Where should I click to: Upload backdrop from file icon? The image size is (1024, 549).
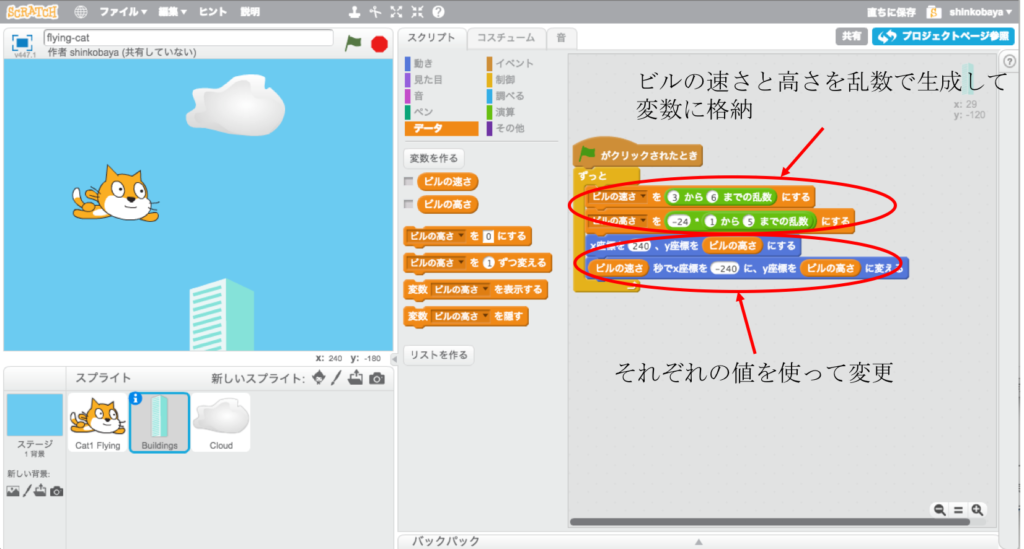40,491
